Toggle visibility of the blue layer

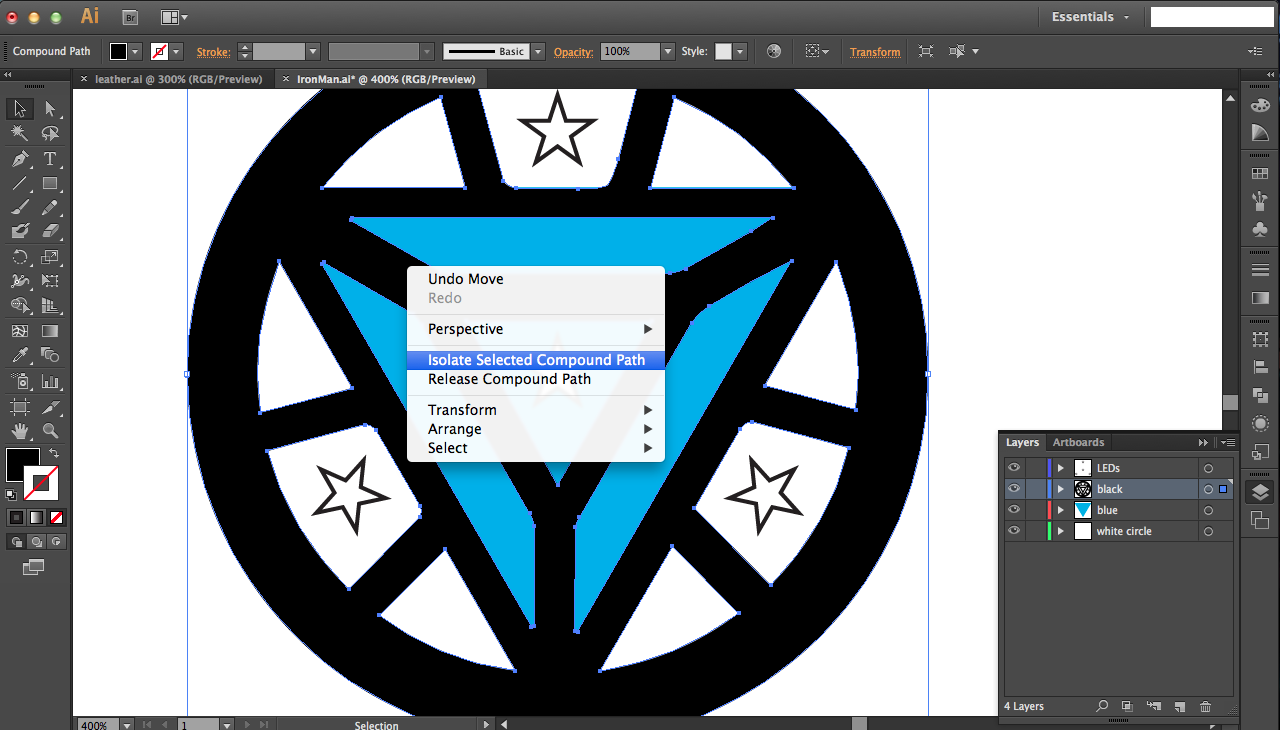point(1014,510)
